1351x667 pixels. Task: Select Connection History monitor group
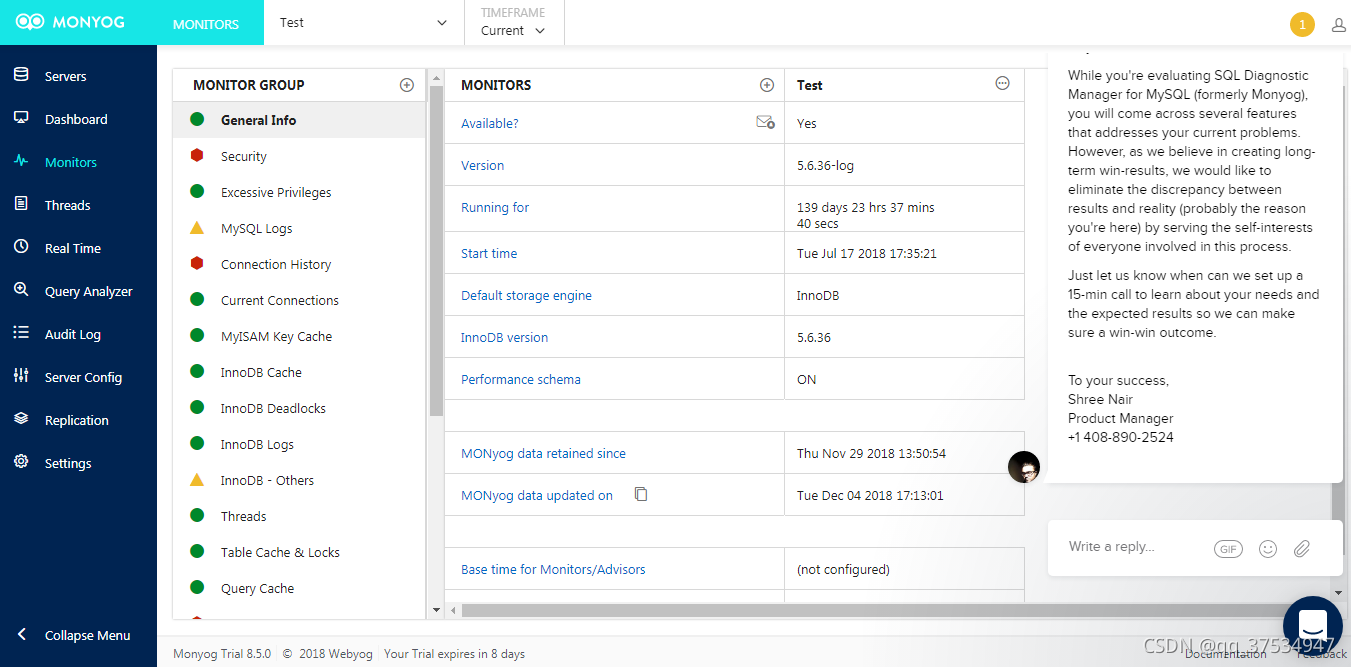tap(299, 264)
